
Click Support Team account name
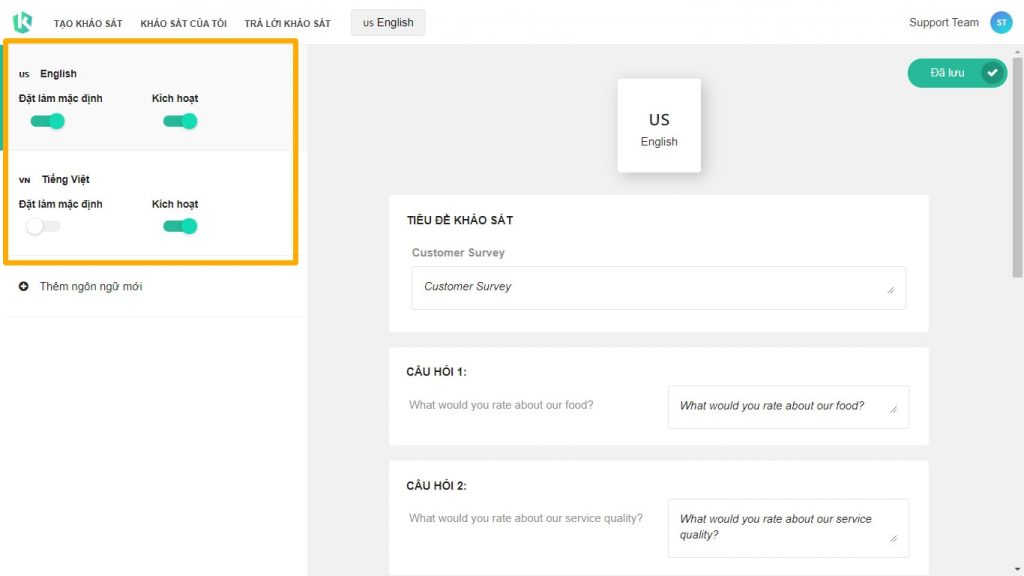944,22
